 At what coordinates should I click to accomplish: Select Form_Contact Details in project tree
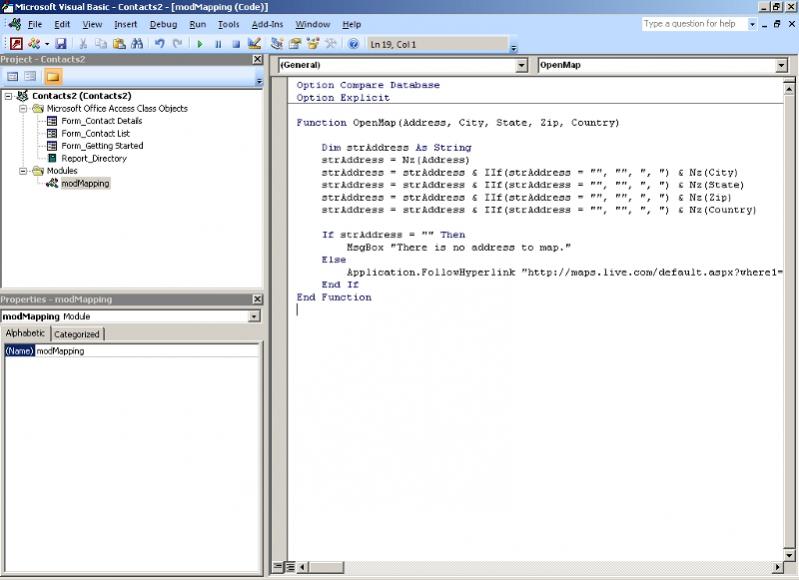click(x=101, y=121)
